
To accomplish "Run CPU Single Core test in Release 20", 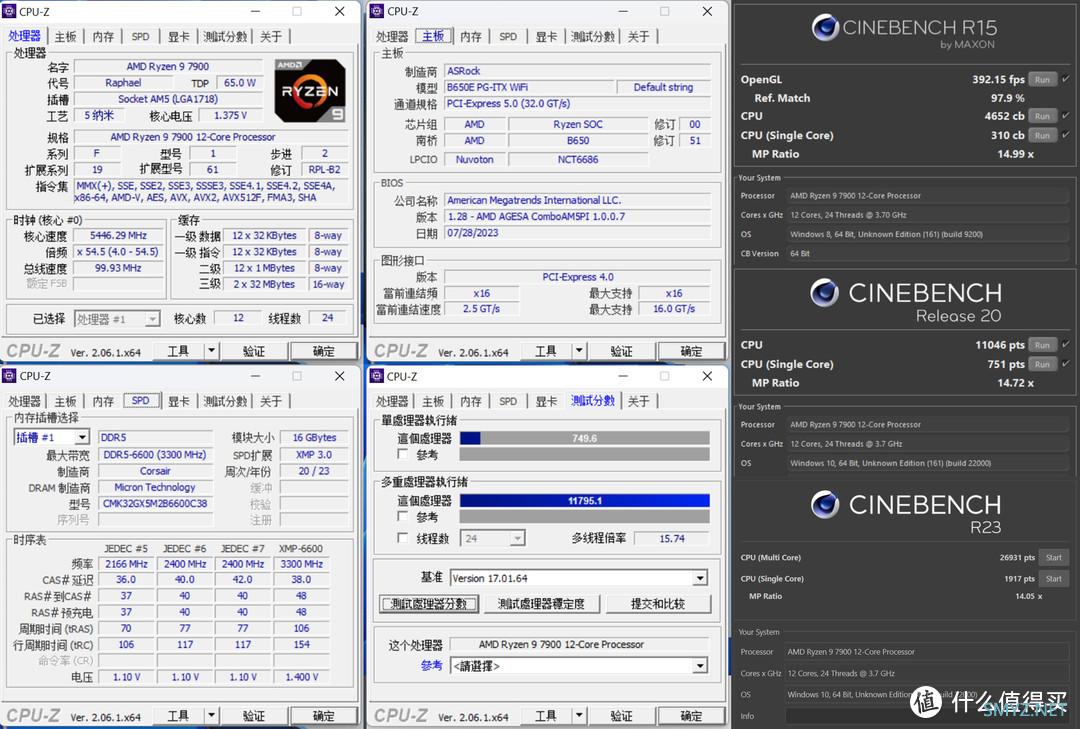I will point(1042,364).
